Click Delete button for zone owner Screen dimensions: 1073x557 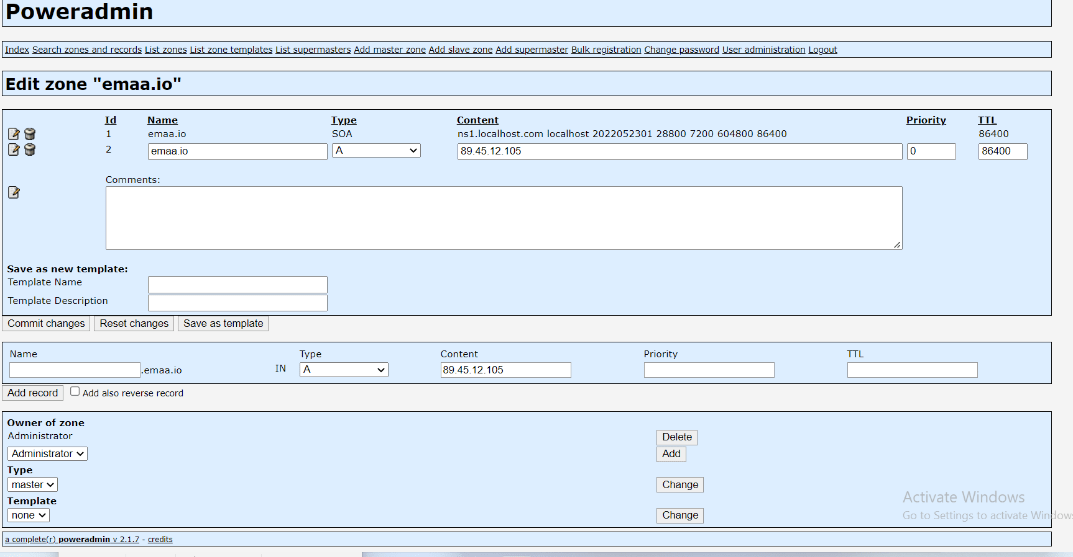pos(676,437)
